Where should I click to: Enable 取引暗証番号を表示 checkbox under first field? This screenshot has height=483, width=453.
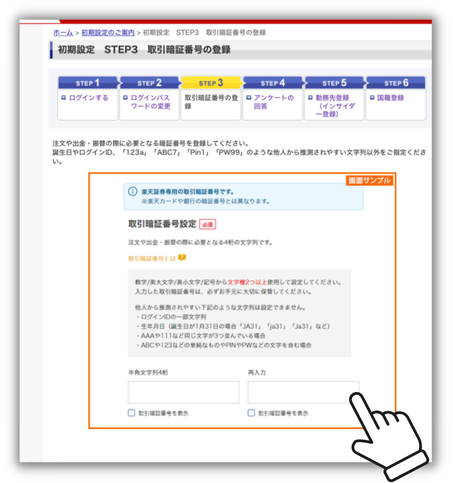pyautogui.click(x=132, y=413)
